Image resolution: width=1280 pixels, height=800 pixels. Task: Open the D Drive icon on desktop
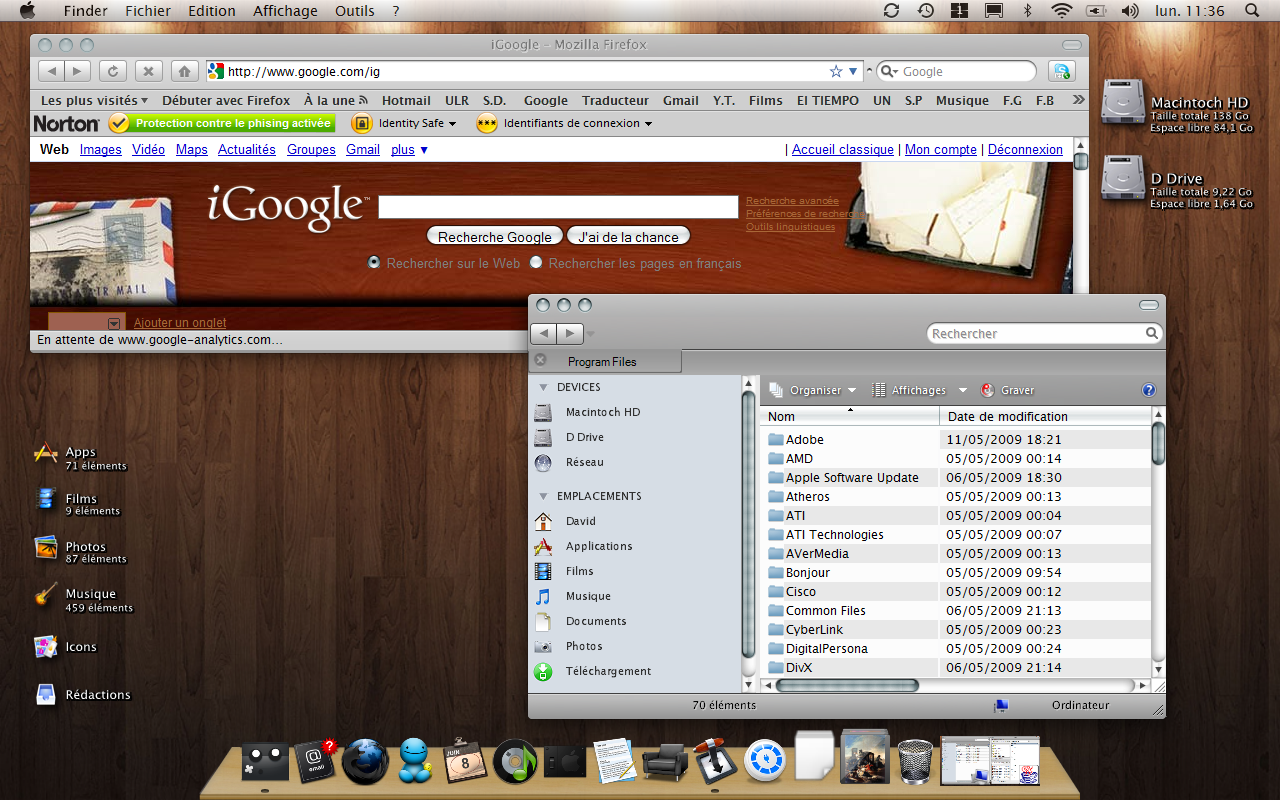(x=1122, y=177)
